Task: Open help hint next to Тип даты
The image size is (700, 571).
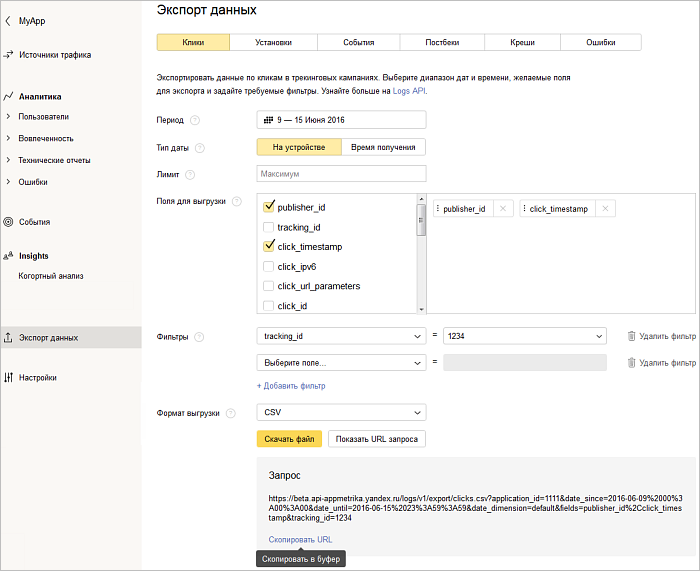Action: (200, 148)
